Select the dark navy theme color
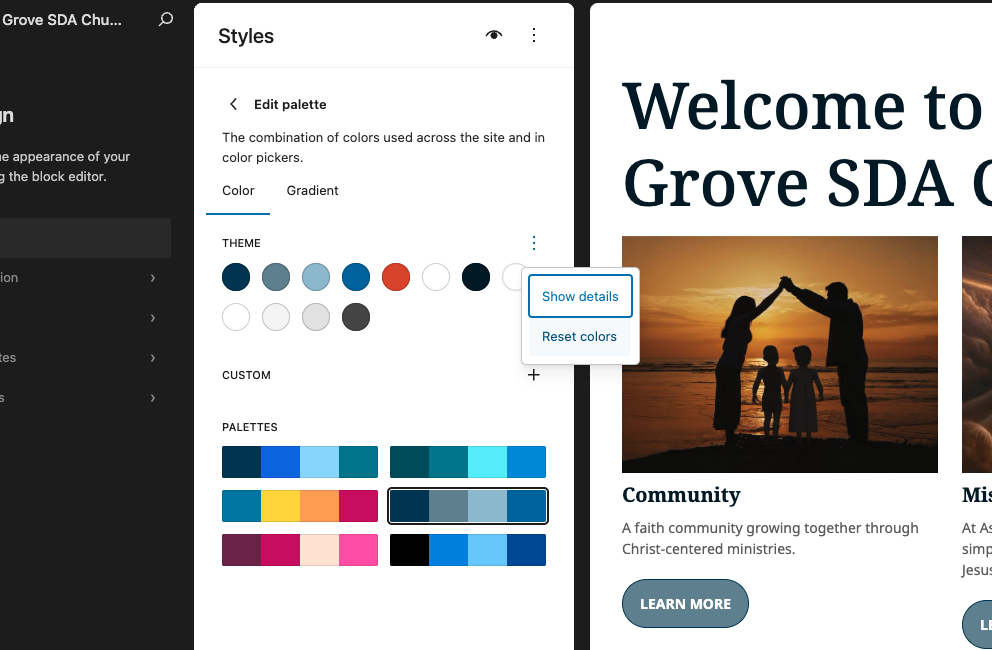This screenshot has height=650, width=992. (x=236, y=277)
